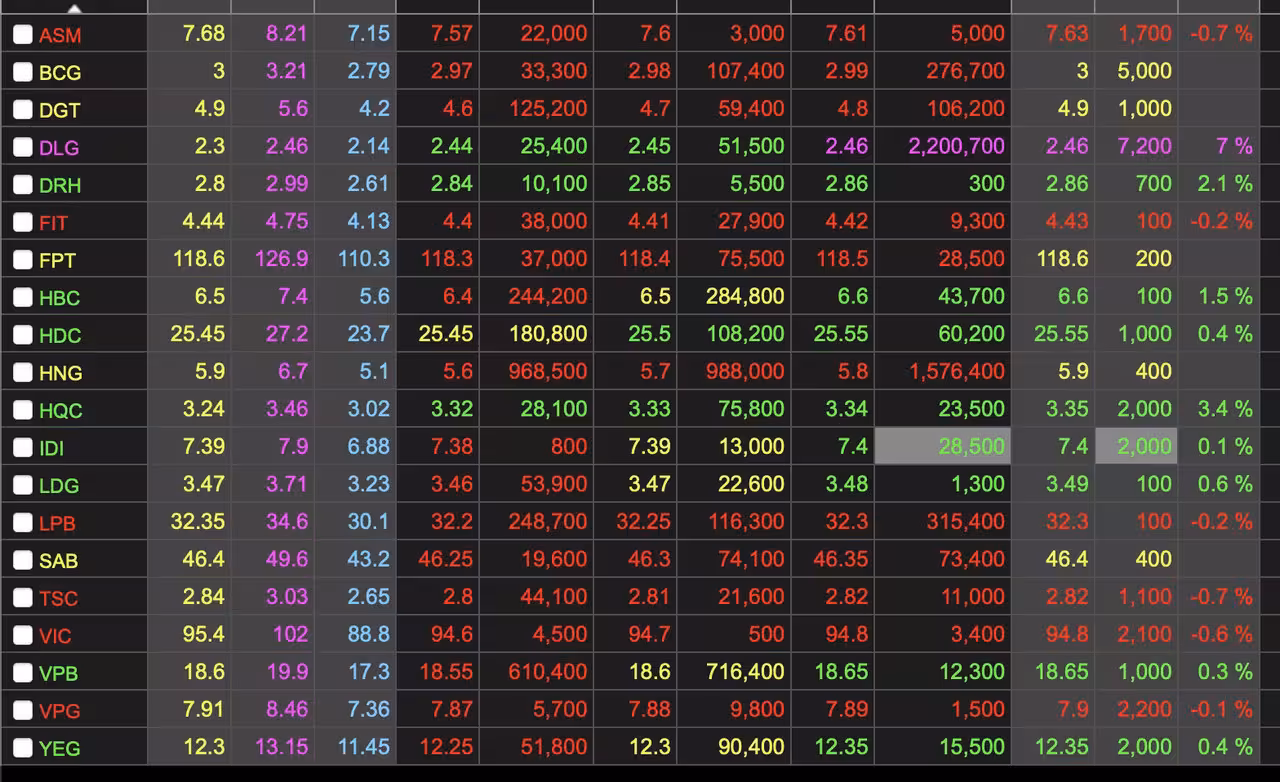Click the 1.5 % change for HBC

pos(1225,296)
